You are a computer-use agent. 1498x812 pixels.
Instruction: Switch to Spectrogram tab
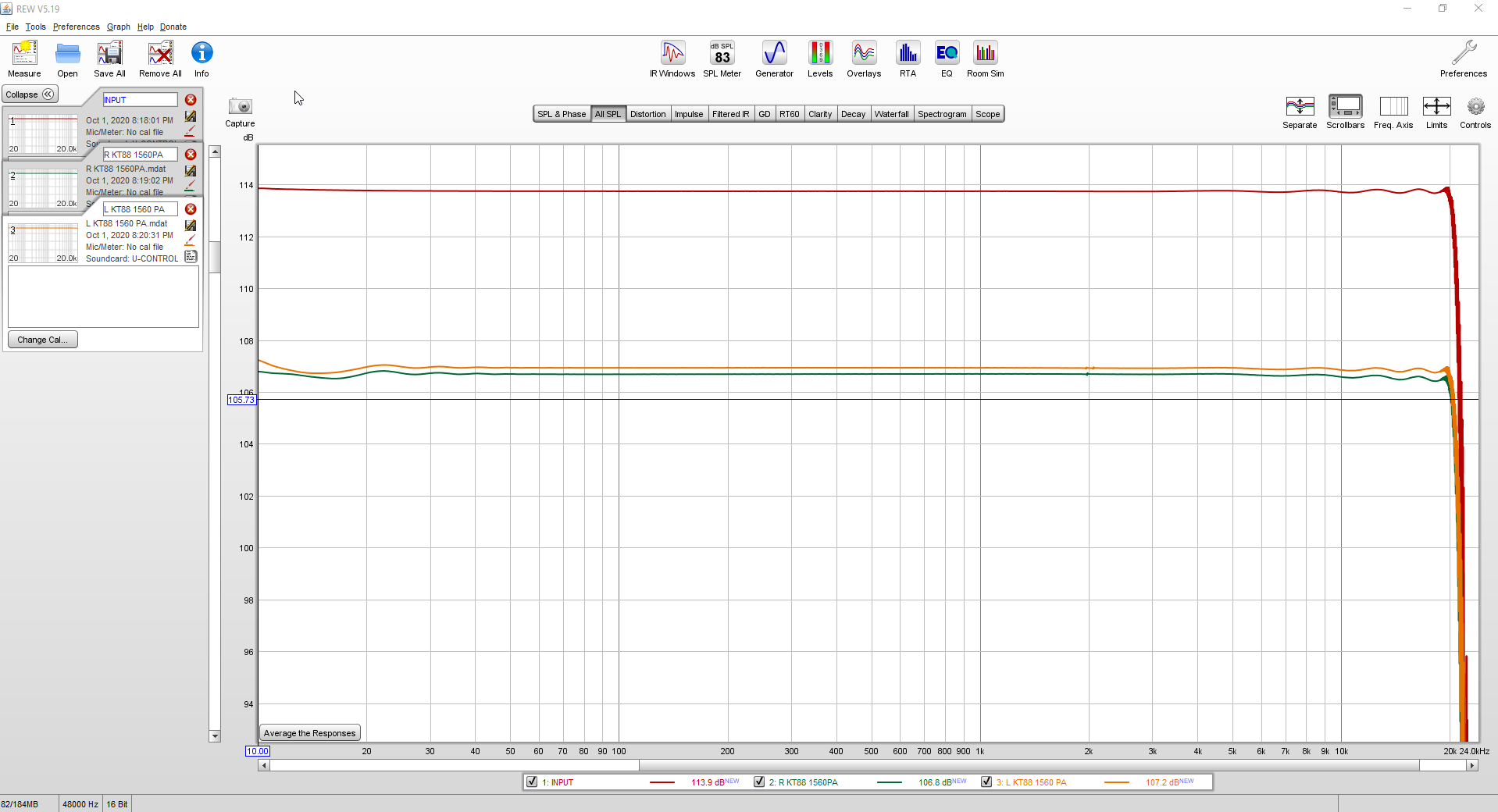(x=942, y=114)
